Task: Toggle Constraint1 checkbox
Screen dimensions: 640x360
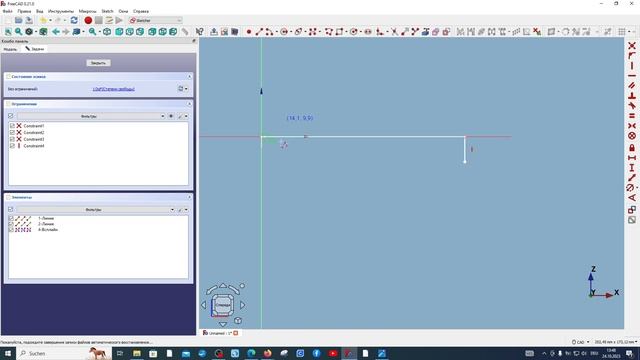Action: click(12, 126)
